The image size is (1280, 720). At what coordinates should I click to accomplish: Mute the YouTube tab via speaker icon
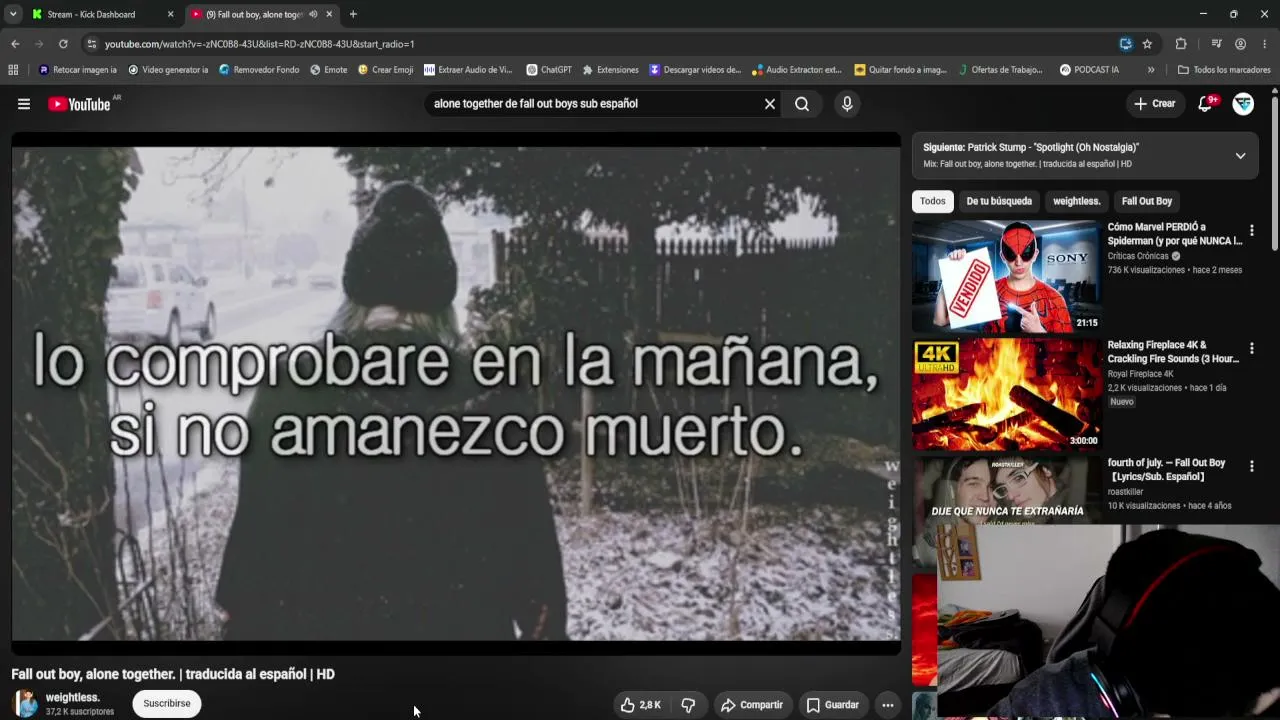(313, 15)
